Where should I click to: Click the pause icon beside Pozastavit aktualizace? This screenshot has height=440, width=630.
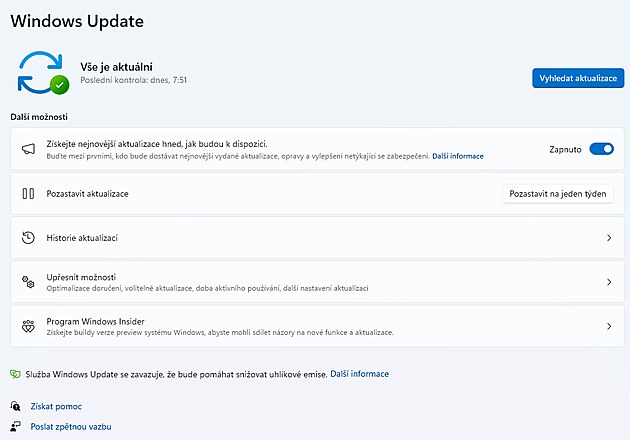click(28, 194)
